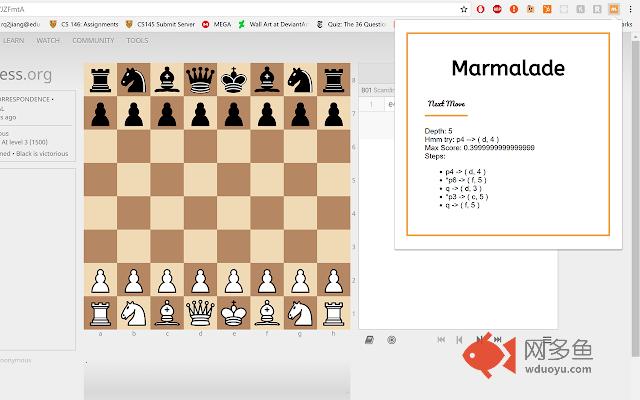
Task: Open the CS 146 Assignments bookmark
Action: click(84, 24)
